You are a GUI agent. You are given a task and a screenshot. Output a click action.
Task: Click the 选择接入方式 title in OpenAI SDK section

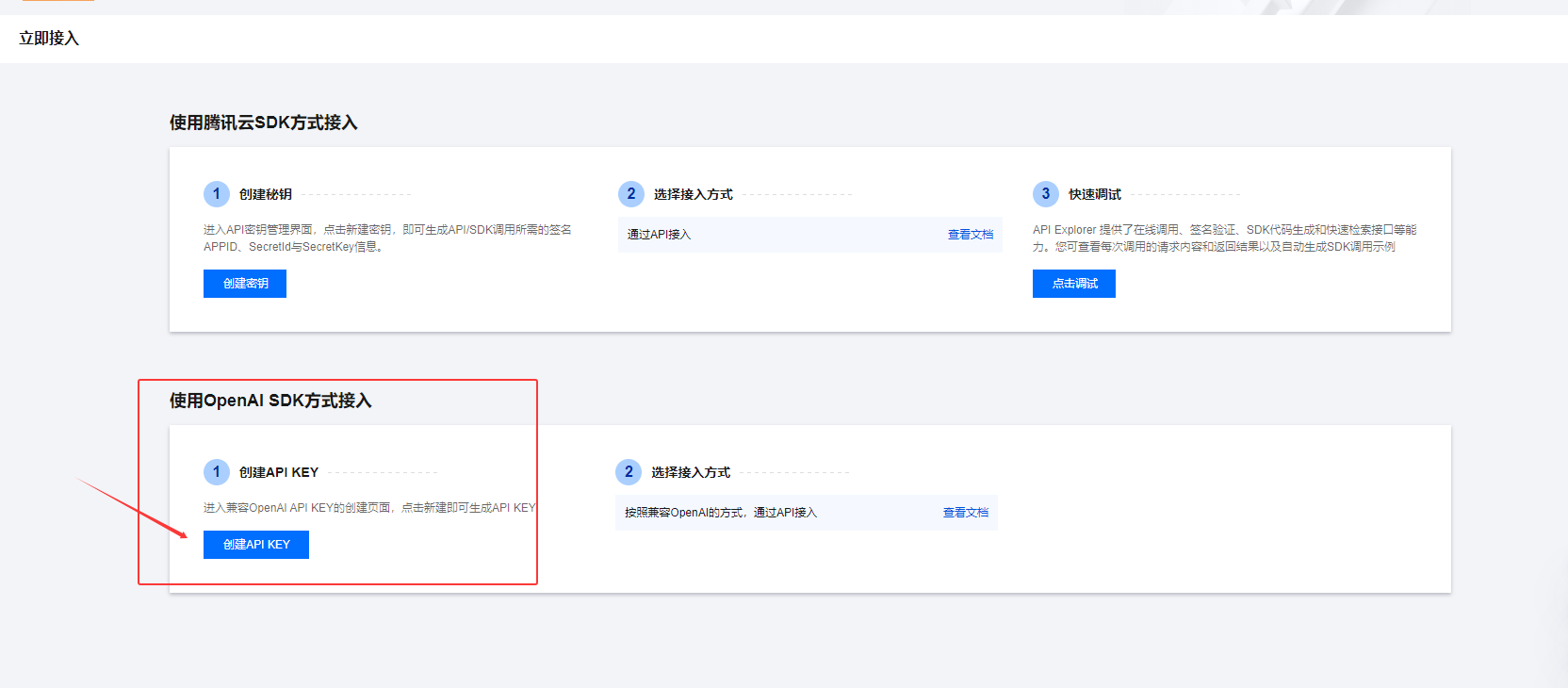coord(691,472)
